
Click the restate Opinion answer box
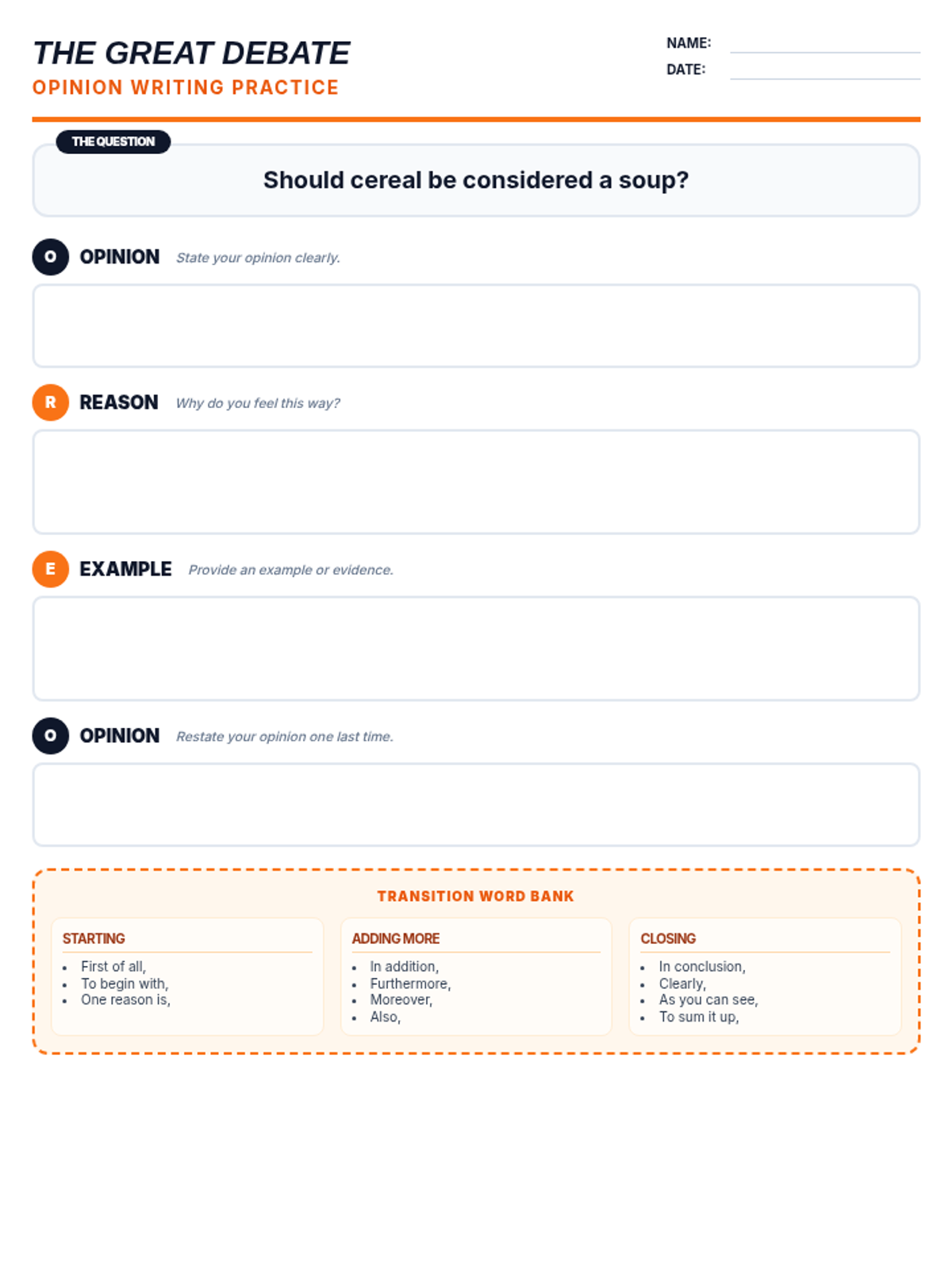click(476, 805)
